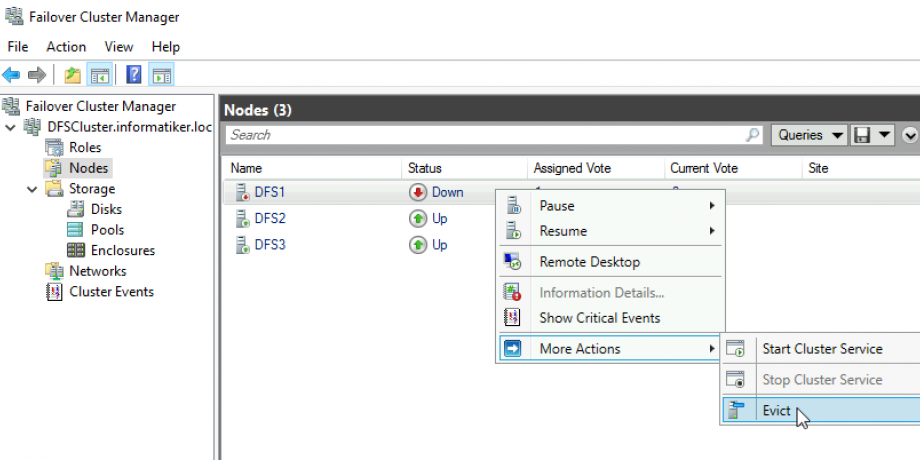Click the Back arrow toolbar icon
Viewport: 920px width, 460px height.
(12, 75)
